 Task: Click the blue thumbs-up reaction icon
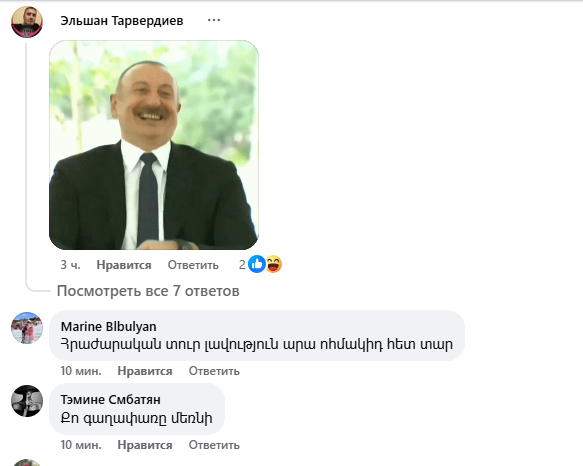[257, 264]
